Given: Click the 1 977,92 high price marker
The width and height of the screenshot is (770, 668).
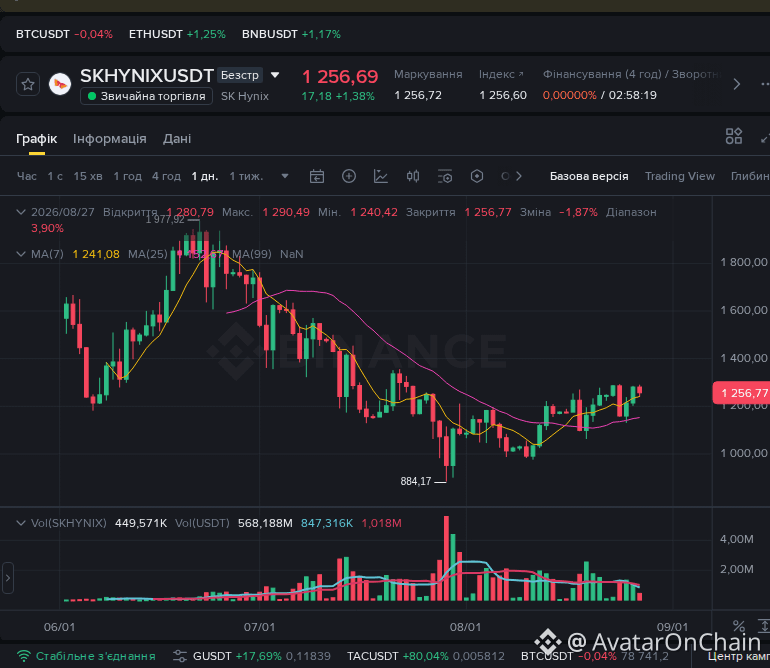Looking at the screenshot, I should pos(165,219).
